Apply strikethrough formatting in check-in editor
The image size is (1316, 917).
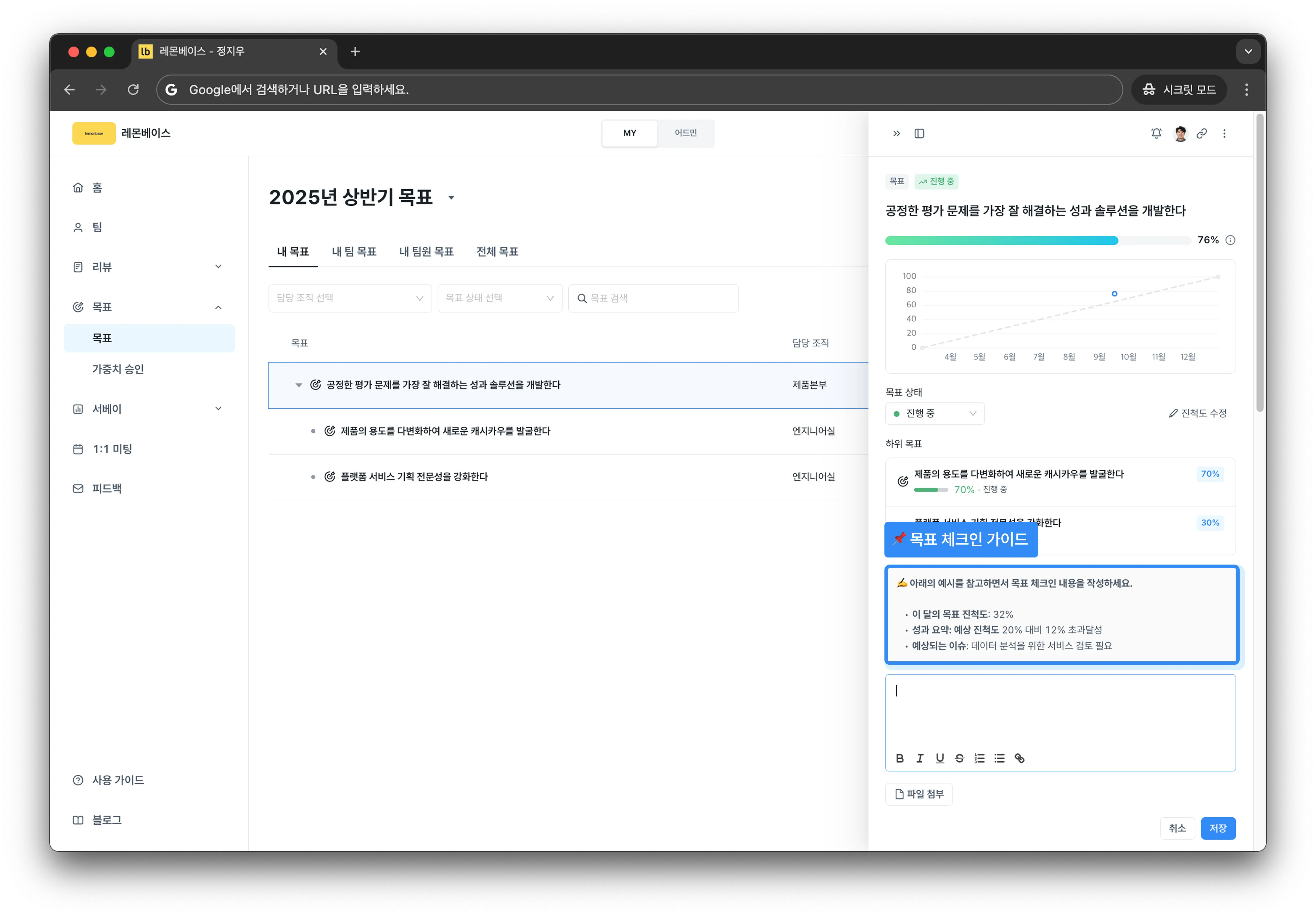pos(960,758)
